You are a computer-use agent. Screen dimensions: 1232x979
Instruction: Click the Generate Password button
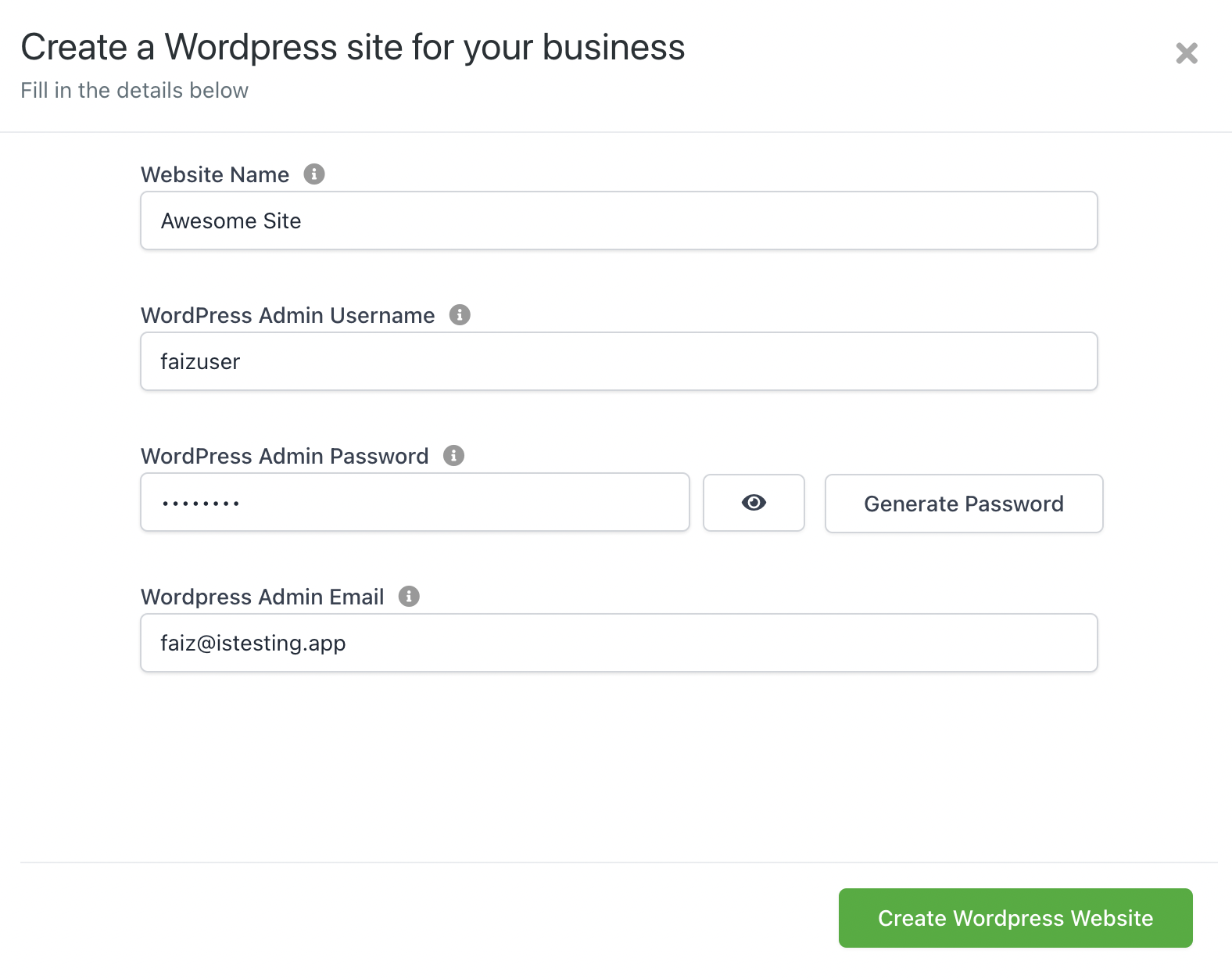963,504
